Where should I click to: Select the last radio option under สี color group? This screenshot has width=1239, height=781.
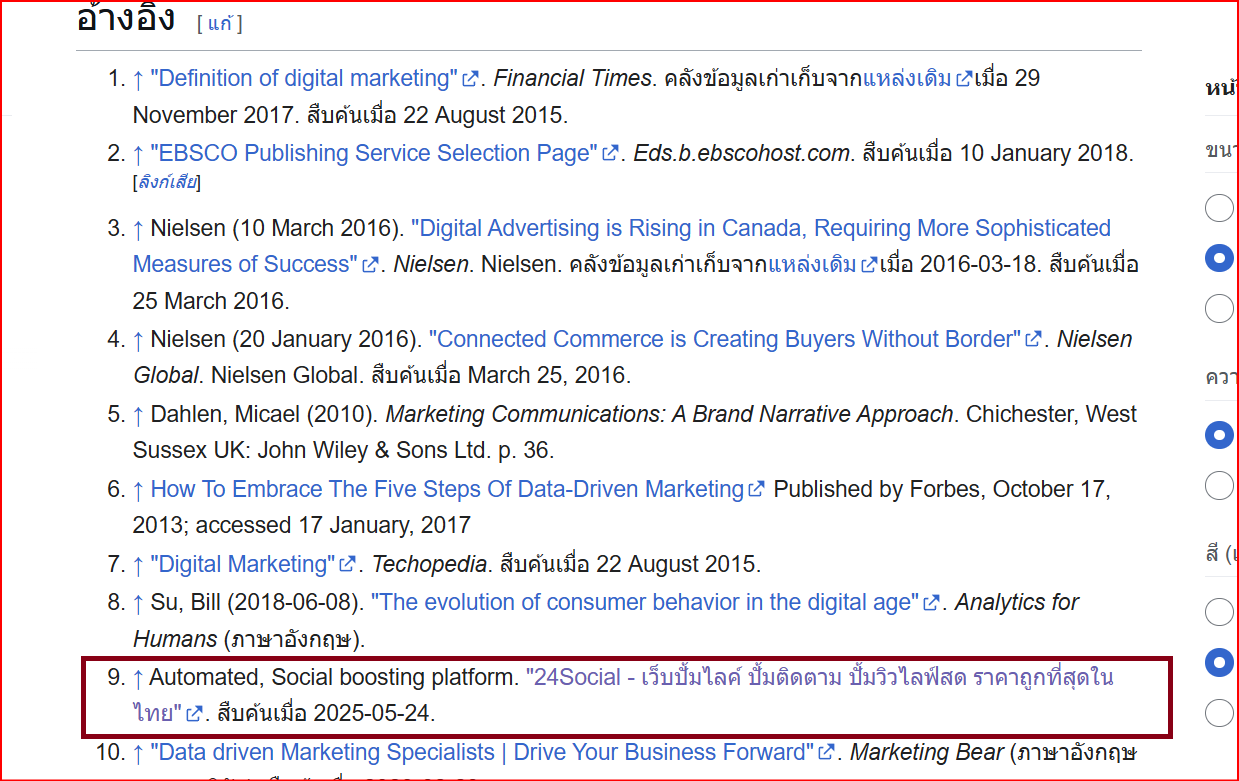(1219, 712)
